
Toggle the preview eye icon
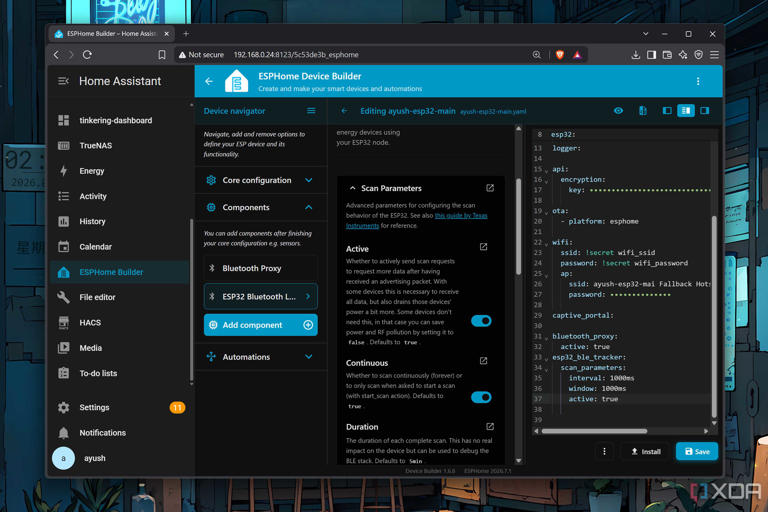point(619,111)
